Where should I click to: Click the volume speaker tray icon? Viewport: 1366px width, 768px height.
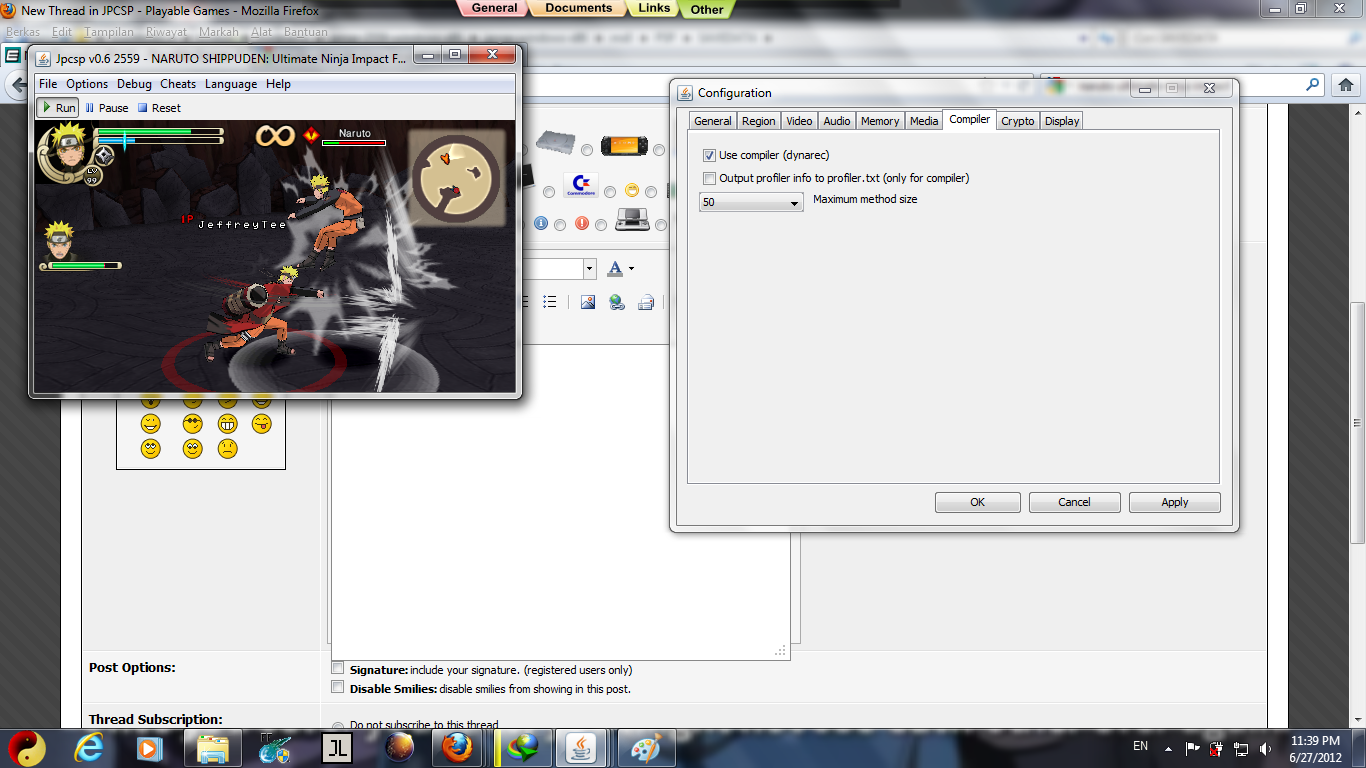(1265, 748)
